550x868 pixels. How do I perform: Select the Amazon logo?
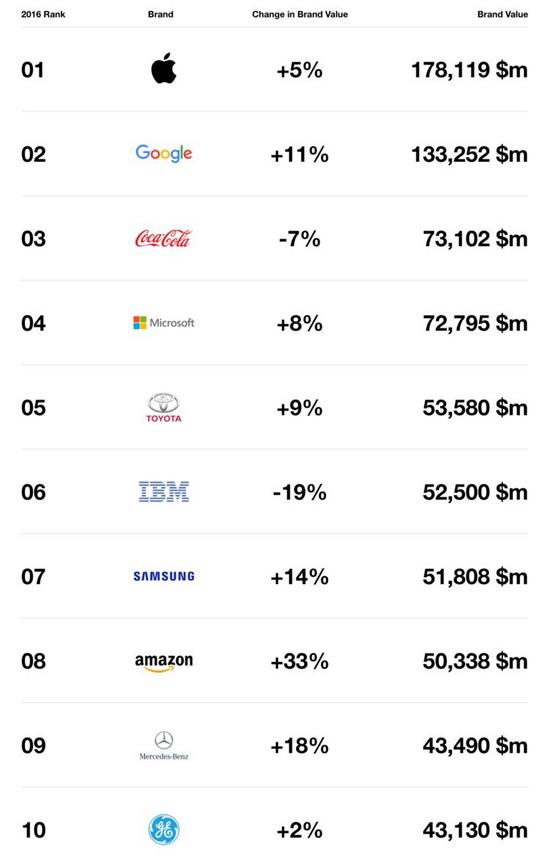164,662
